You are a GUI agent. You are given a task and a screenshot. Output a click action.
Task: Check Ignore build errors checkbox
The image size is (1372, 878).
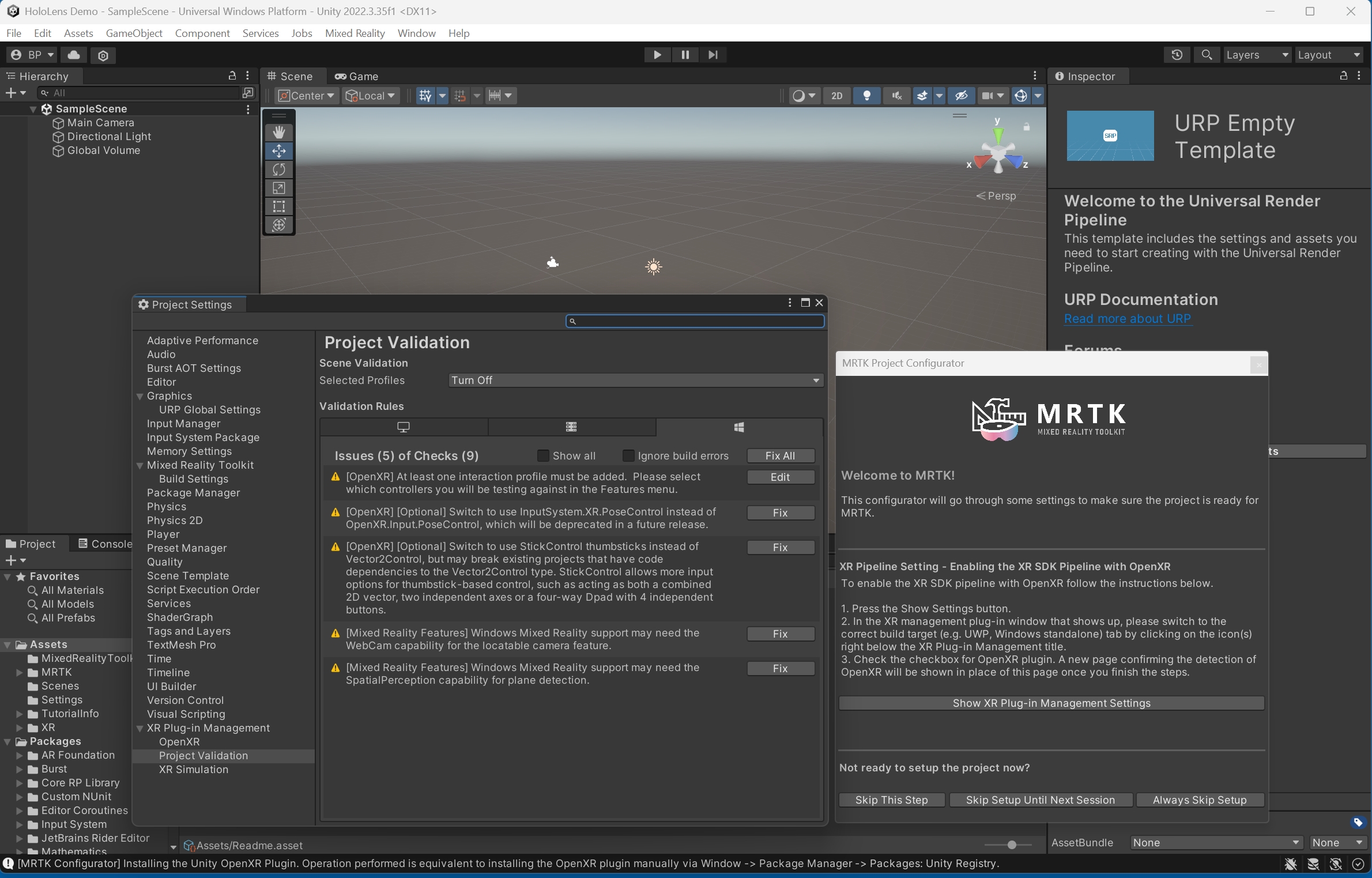628,456
